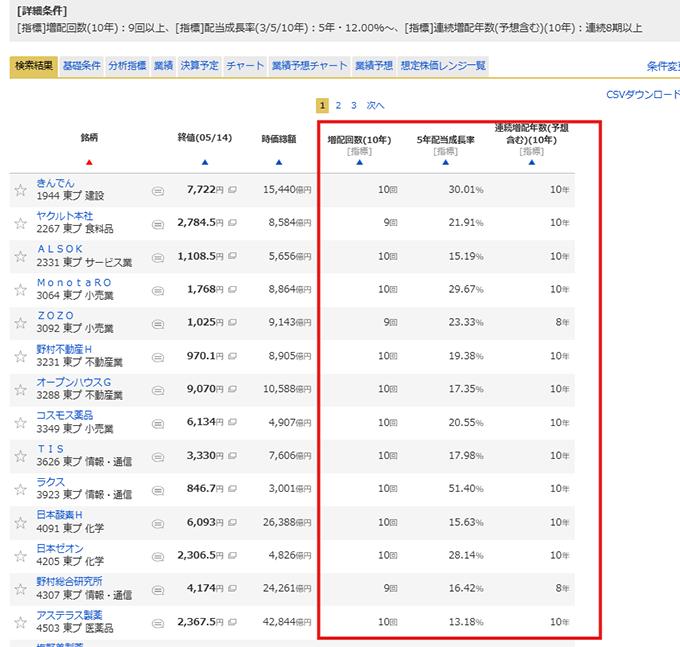Click CSVダウンロード link
Screen dimensions: 680x647
(643, 95)
